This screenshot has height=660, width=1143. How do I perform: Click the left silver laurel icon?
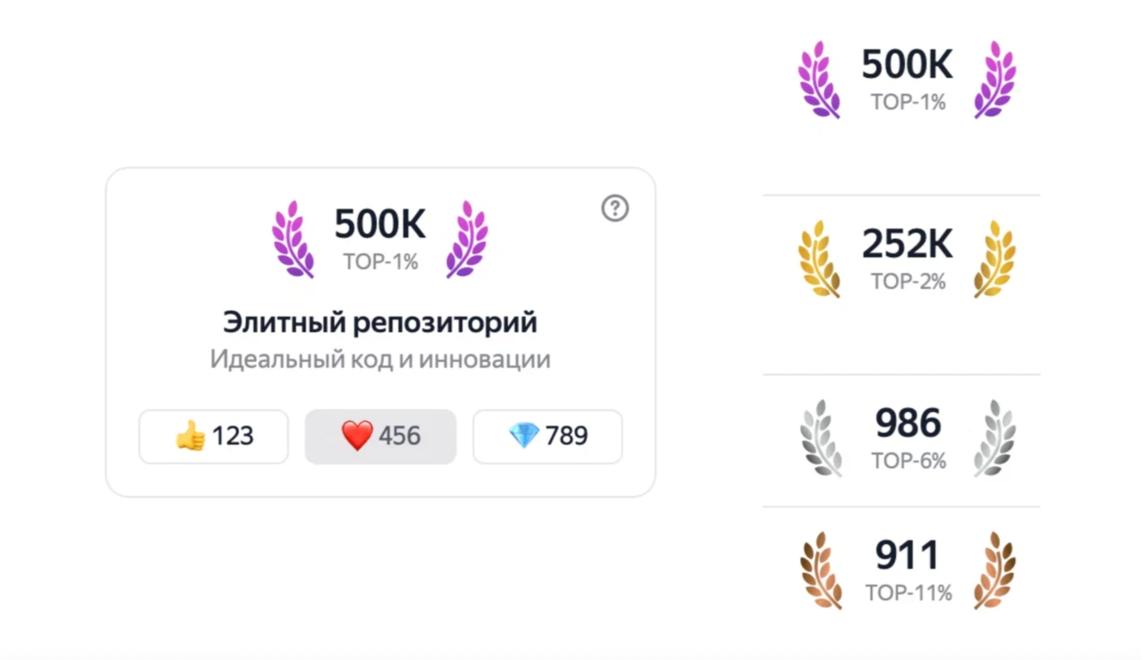tap(821, 437)
